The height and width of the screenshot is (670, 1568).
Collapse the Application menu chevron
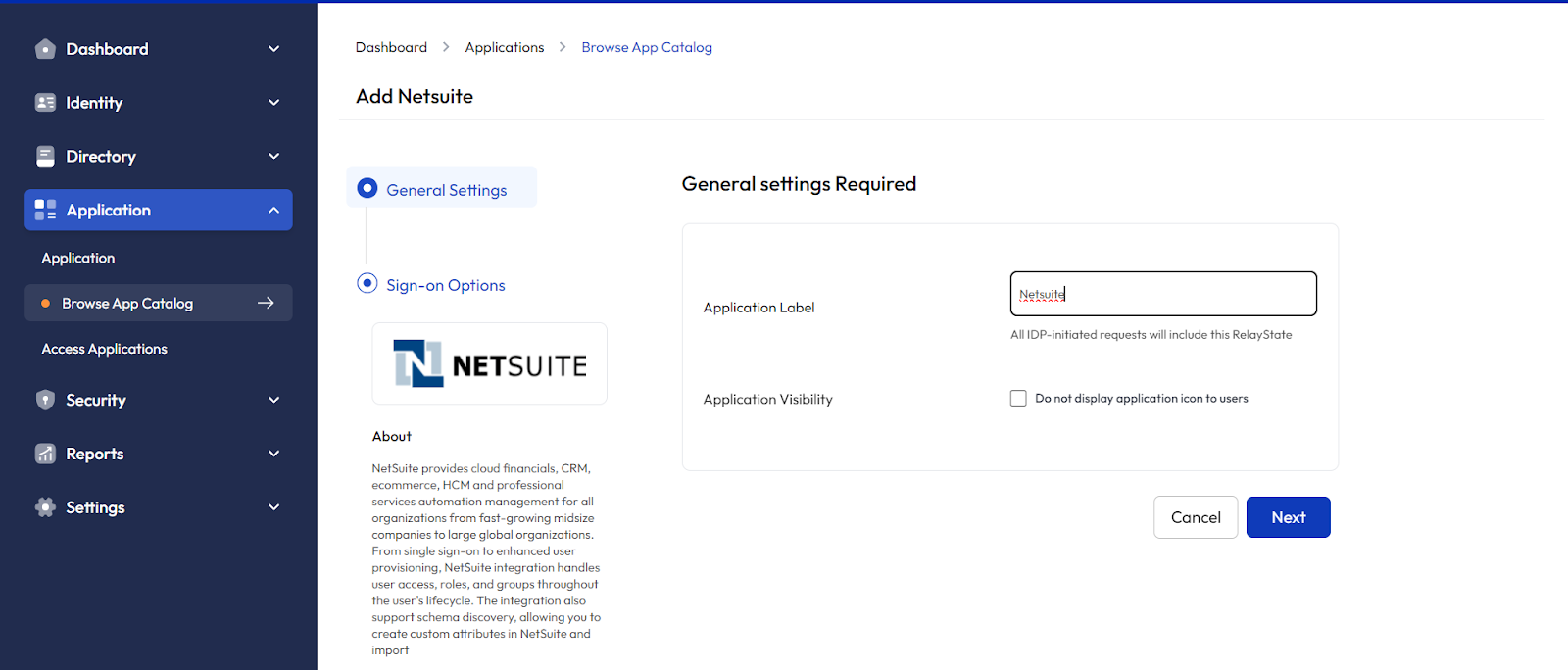[274, 210]
